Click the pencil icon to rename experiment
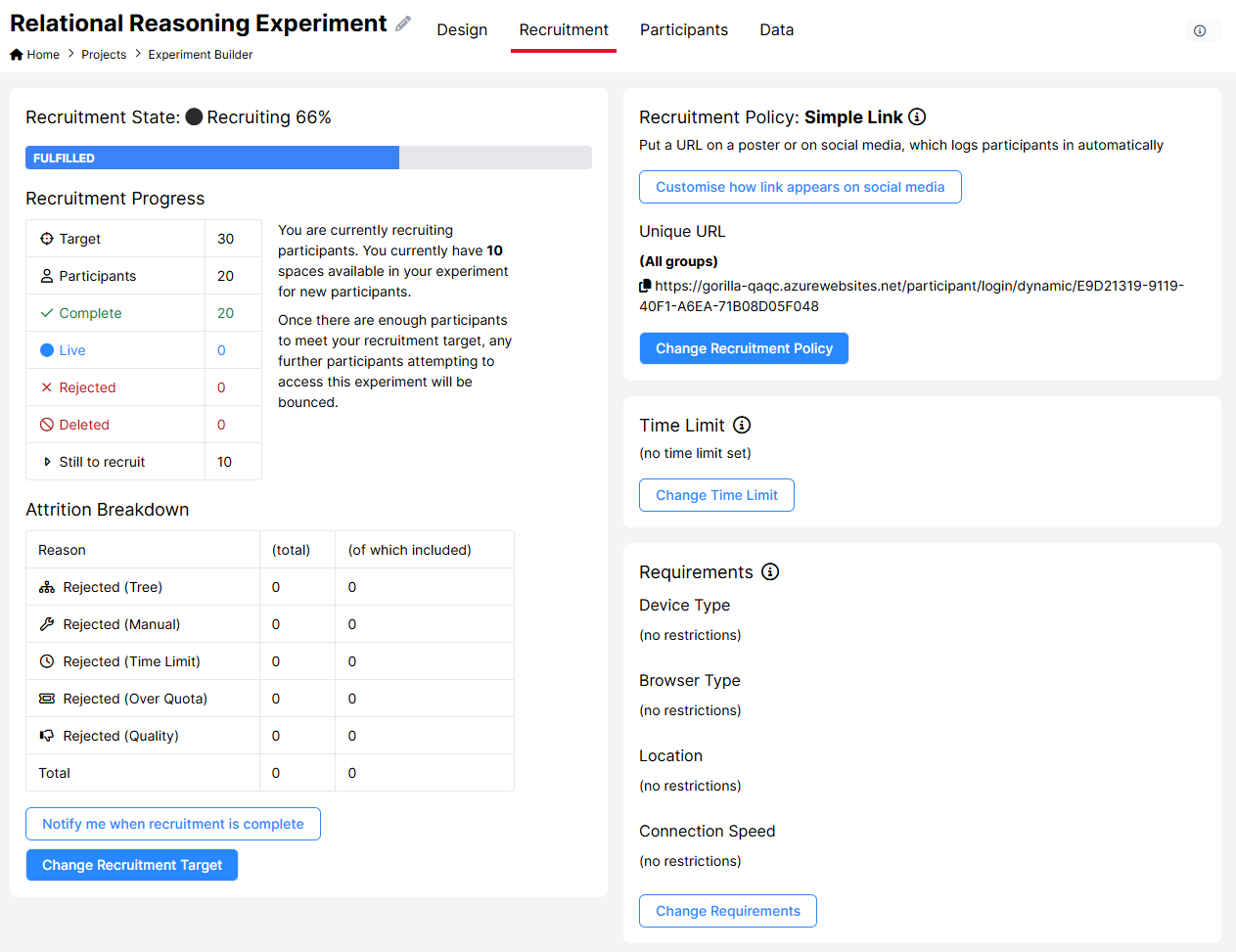 point(403,23)
